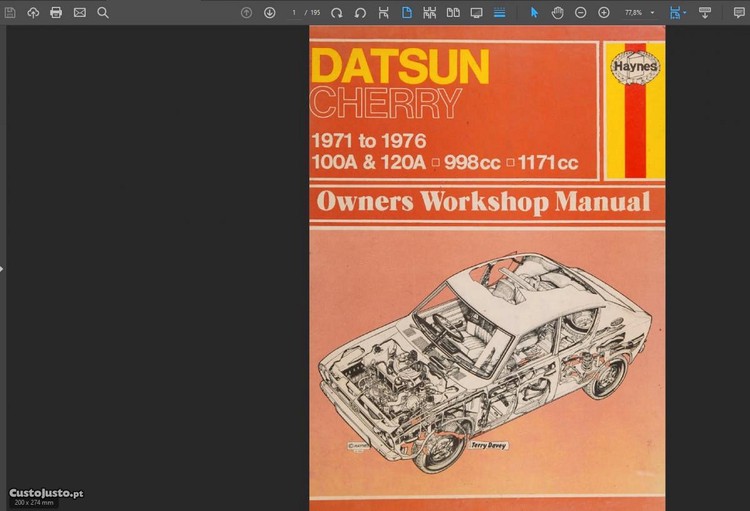Print the document with the printer icon
Viewport: 750px width, 511px height.
tap(56, 13)
